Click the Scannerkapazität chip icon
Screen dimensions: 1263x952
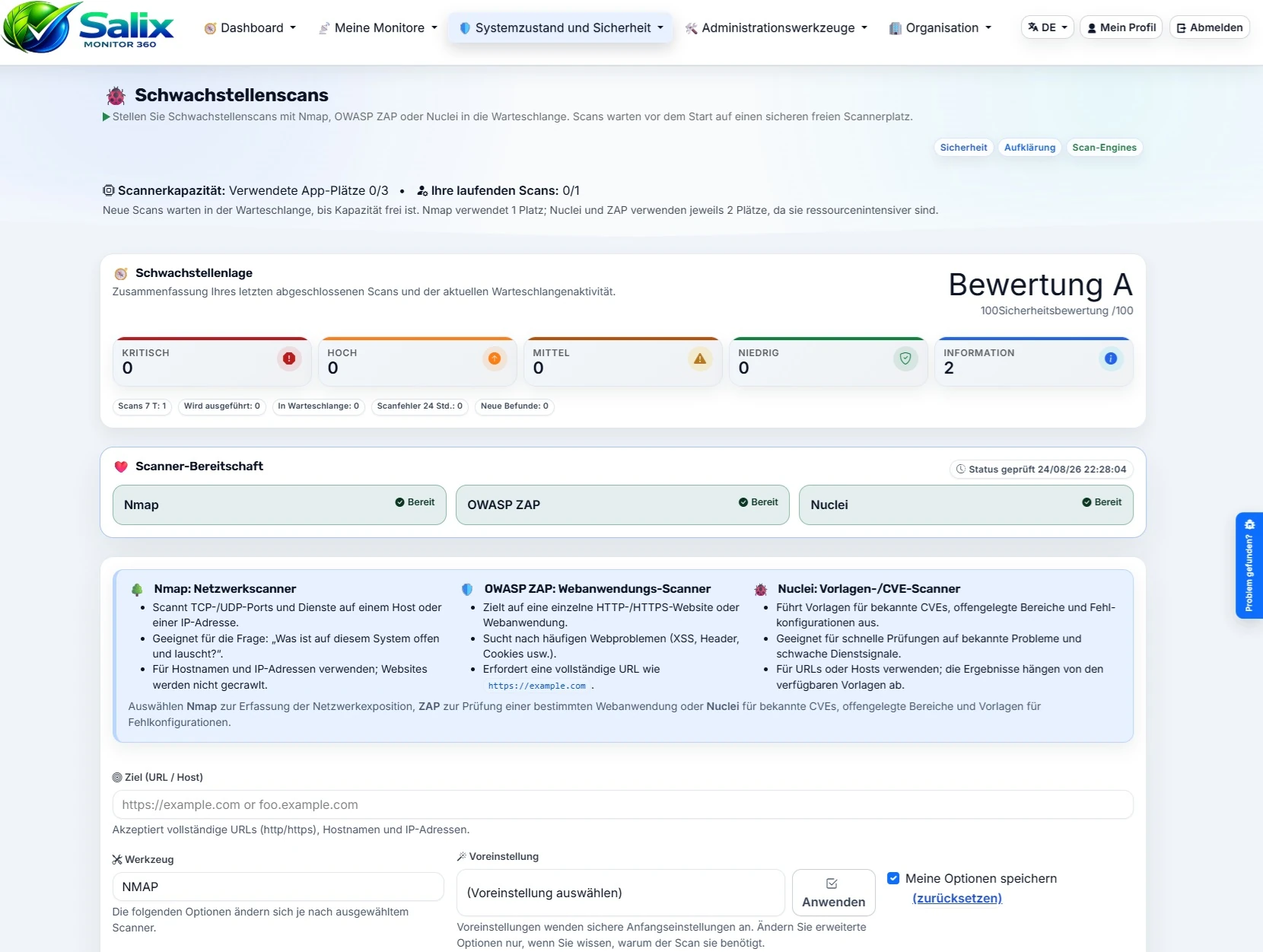[x=109, y=190]
